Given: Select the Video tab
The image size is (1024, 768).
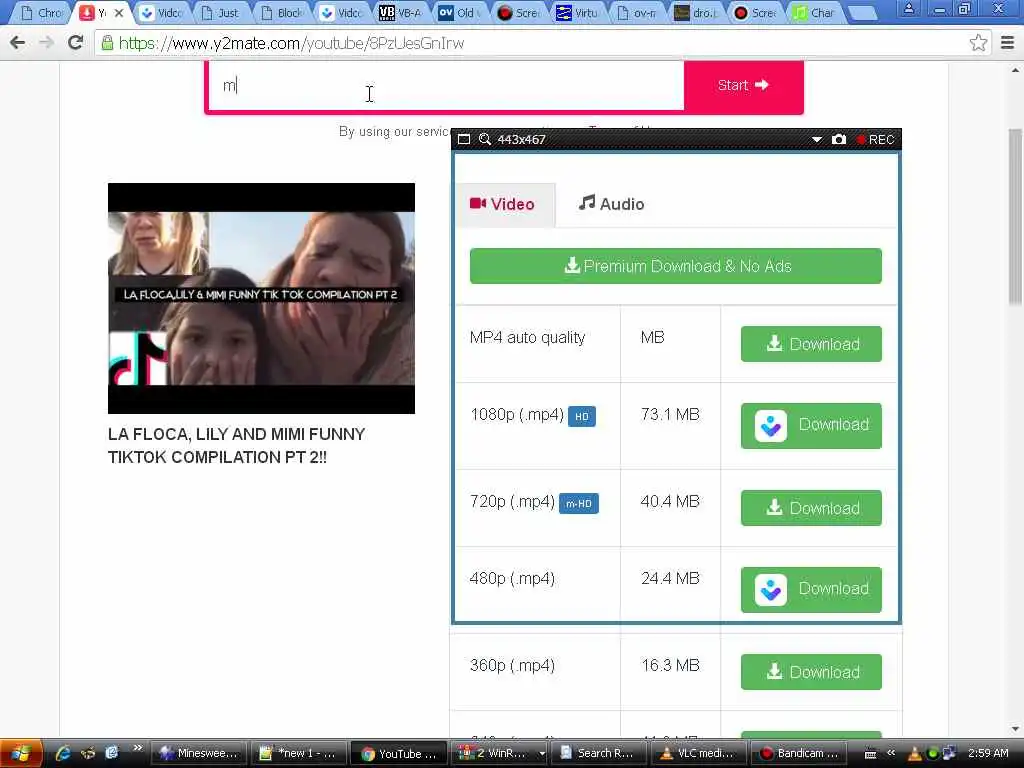Looking at the screenshot, I should [x=505, y=204].
